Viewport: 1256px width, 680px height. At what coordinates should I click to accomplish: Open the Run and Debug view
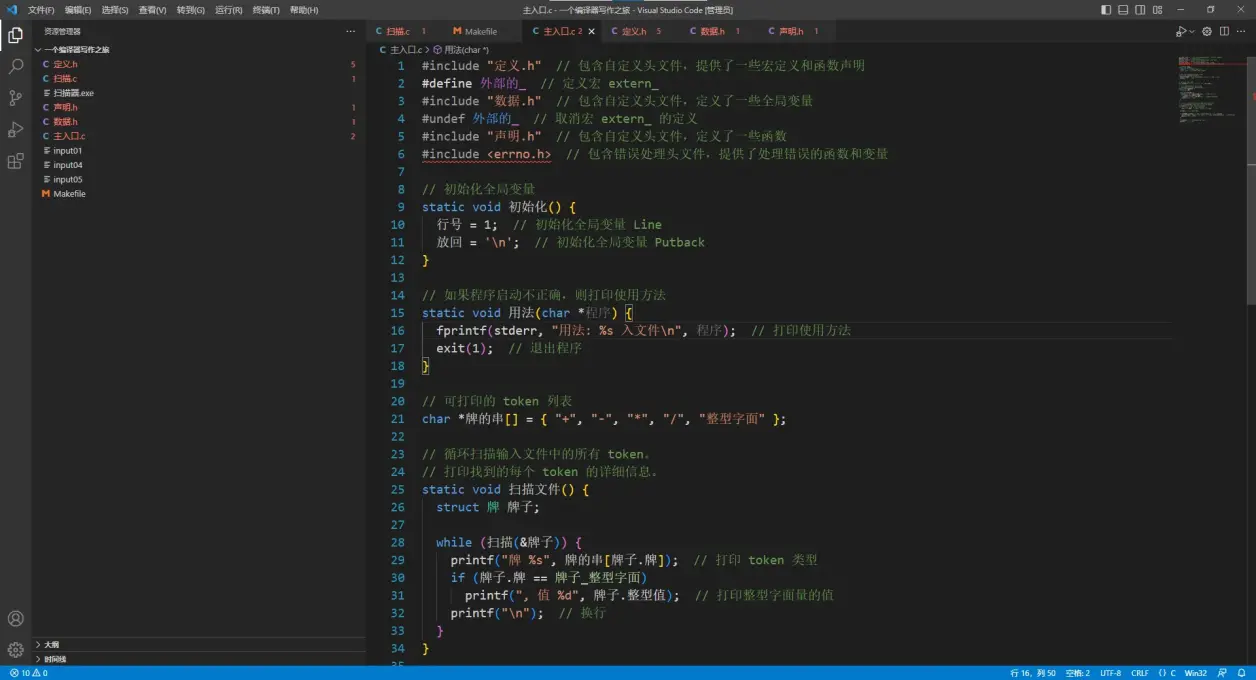click(x=15, y=129)
